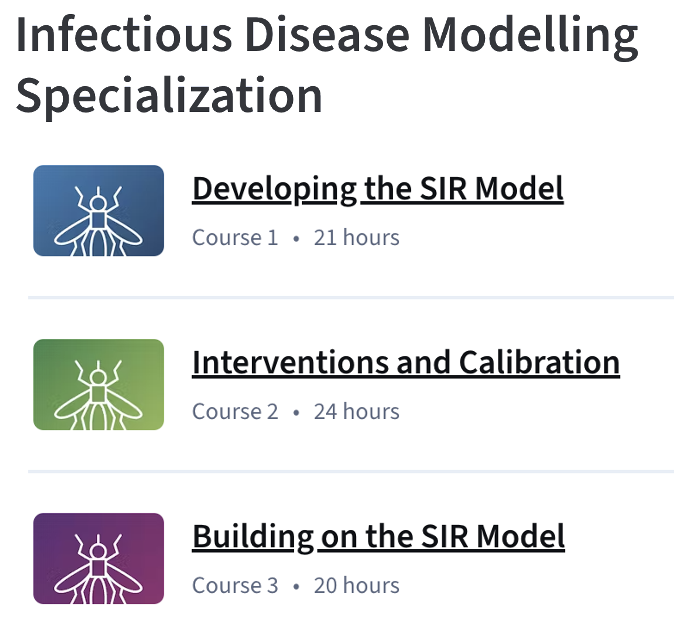Image resolution: width=674 pixels, height=624 pixels.
Task: Click the word "Modelling" in the heading
Action: 529,37
